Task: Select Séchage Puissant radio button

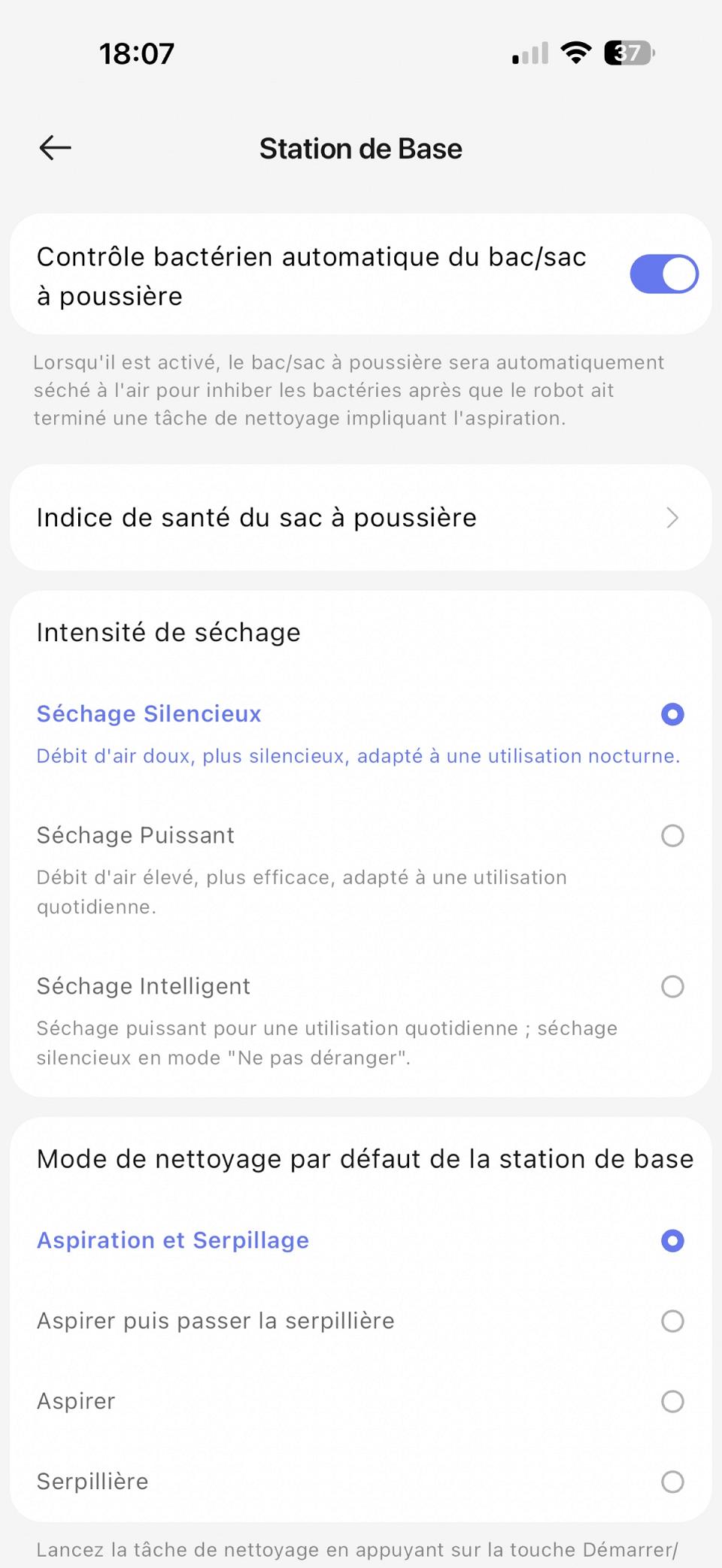Action: (672, 836)
